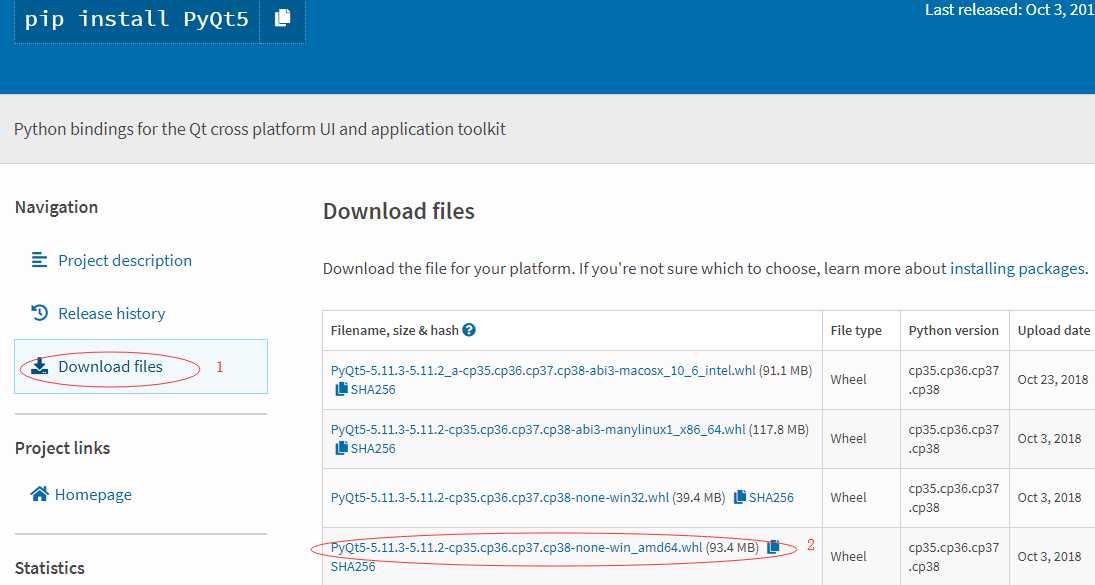1095x585 pixels.
Task: Select the pip install PyQt5 command text
Action: click(x=137, y=19)
